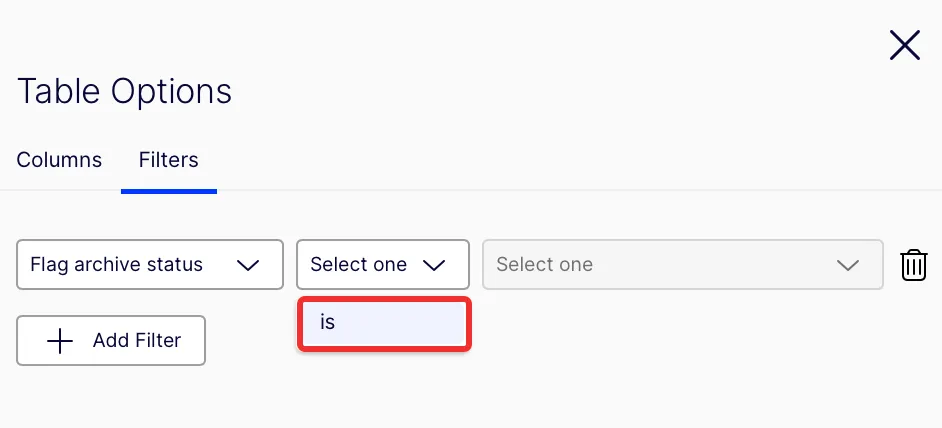Close the Table Options panel
The image size is (942, 428).
[904, 45]
